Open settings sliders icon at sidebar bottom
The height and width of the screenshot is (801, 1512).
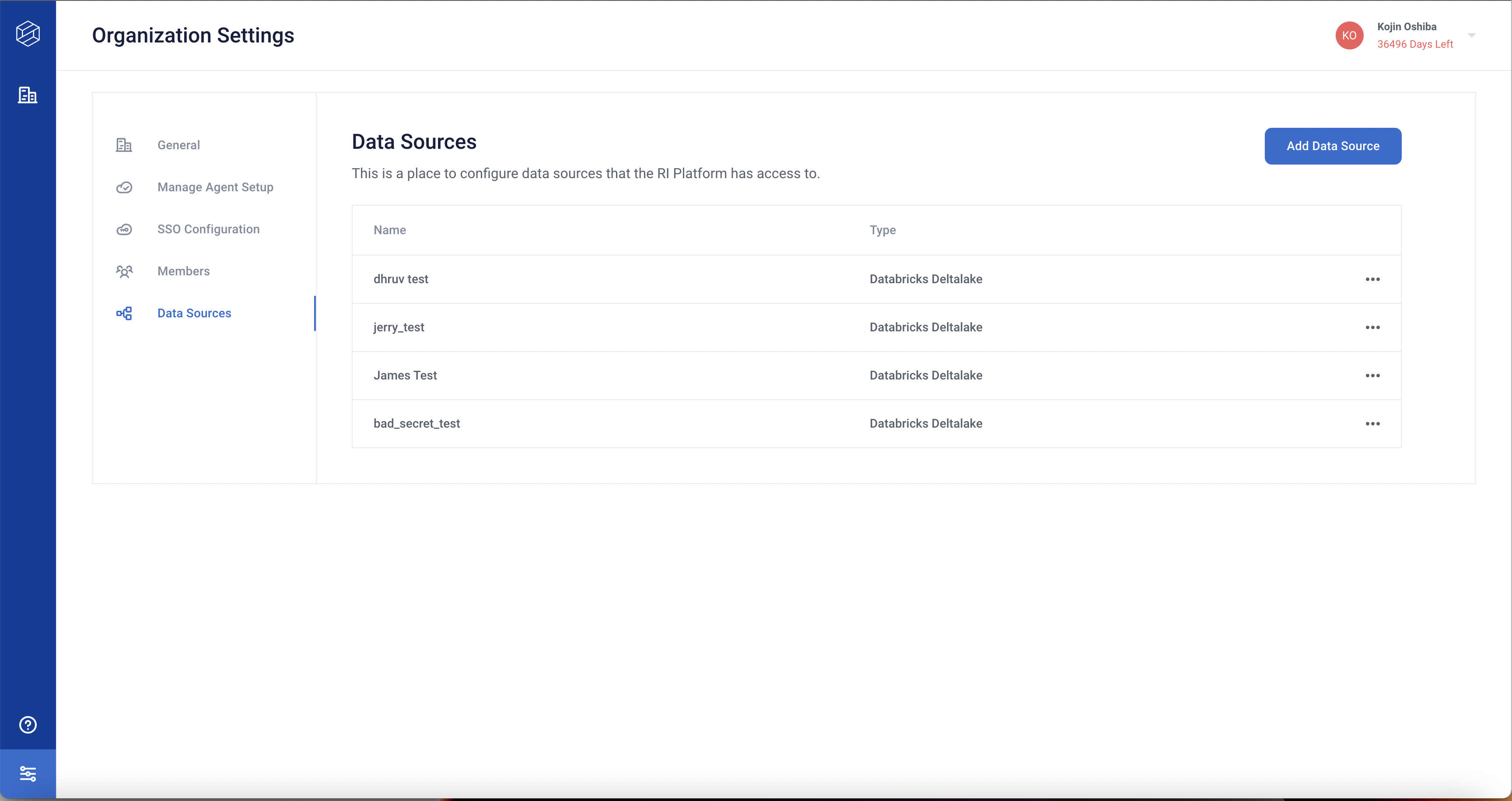coord(28,773)
